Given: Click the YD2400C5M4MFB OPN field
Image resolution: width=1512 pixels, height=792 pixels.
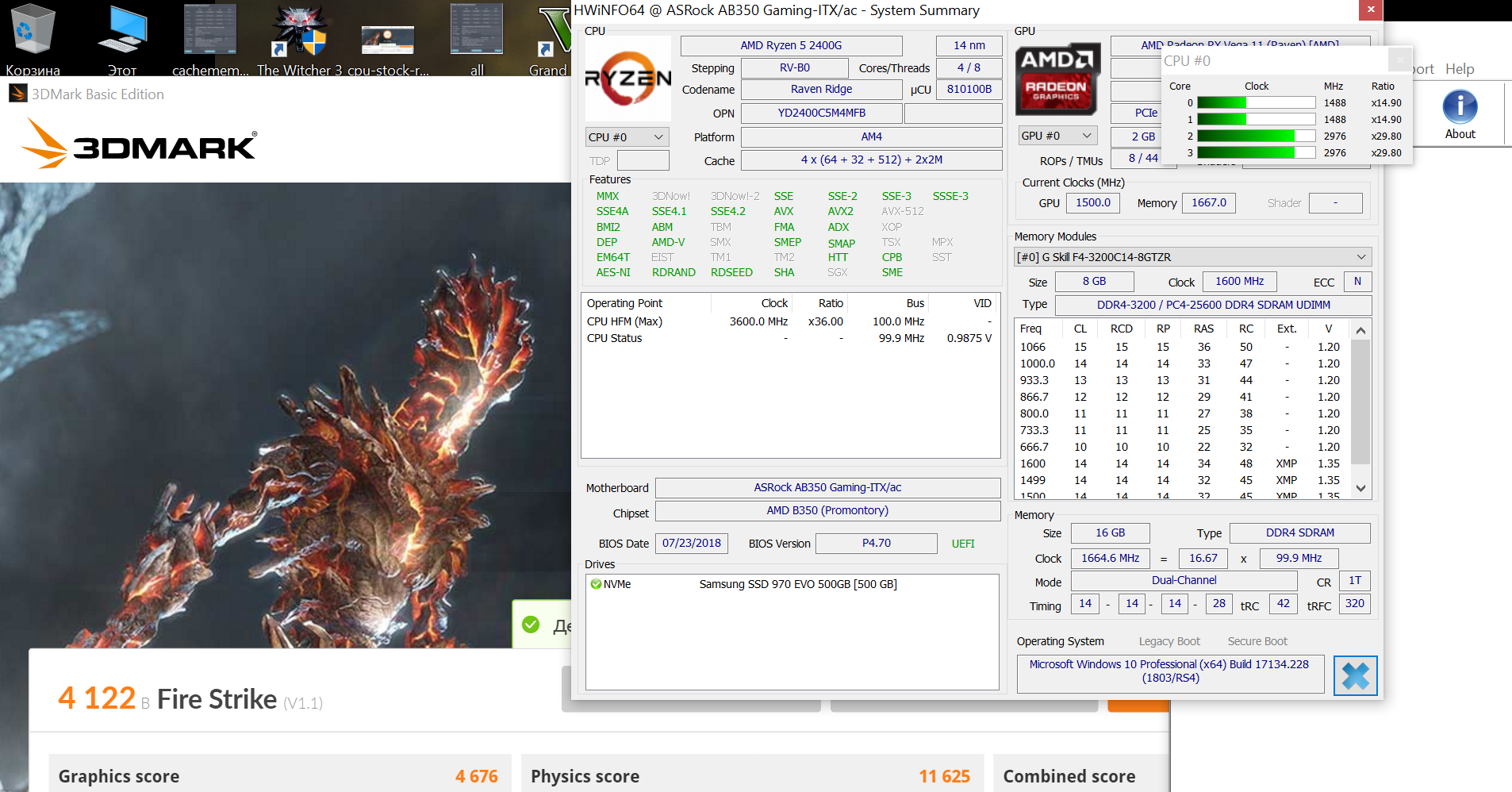Looking at the screenshot, I should 821,113.
